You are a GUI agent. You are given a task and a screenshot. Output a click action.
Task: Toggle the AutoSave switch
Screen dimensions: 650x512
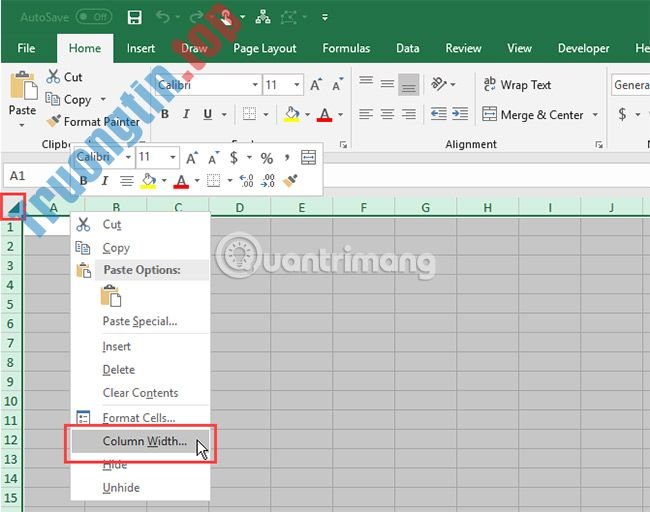(x=94, y=17)
